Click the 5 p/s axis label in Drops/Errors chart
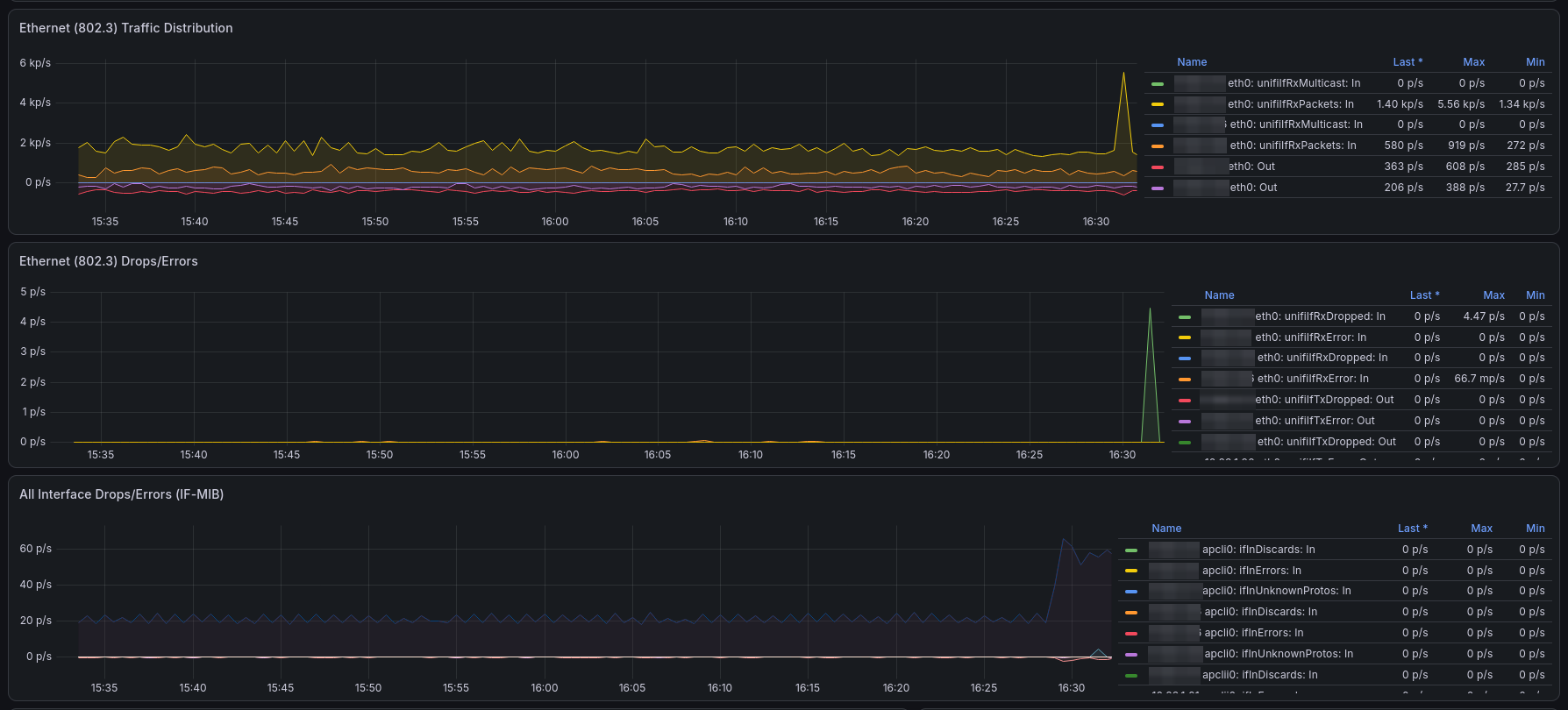Image resolution: width=1568 pixels, height=710 pixels. [32, 292]
